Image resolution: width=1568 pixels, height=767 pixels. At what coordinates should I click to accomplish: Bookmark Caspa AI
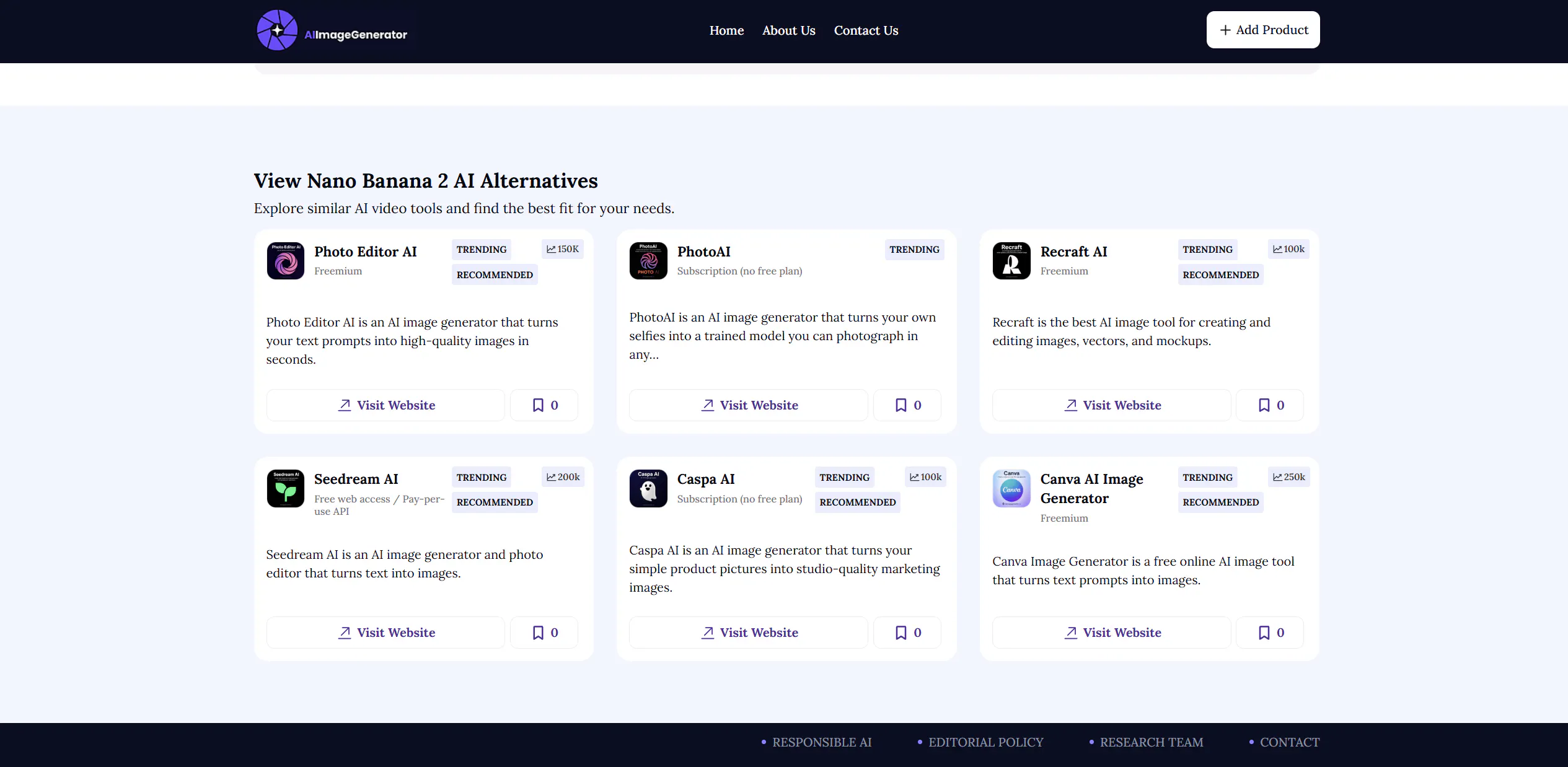pyautogui.click(x=907, y=633)
